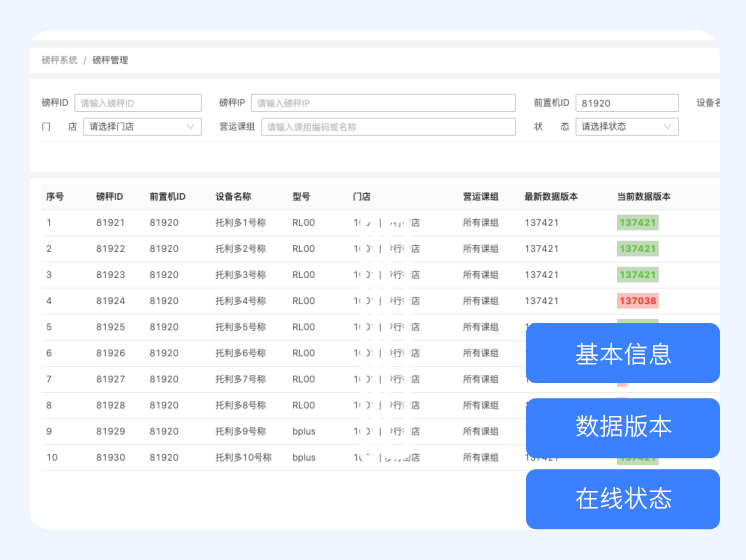Click the bplus model in row 9
746x560 pixels.
[x=303, y=431]
